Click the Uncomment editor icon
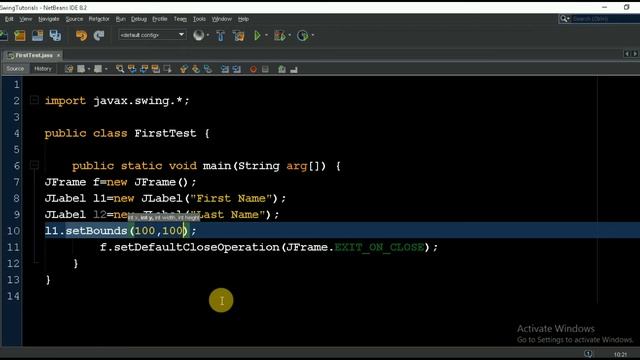This screenshot has height=360, width=640. point(294,69)
